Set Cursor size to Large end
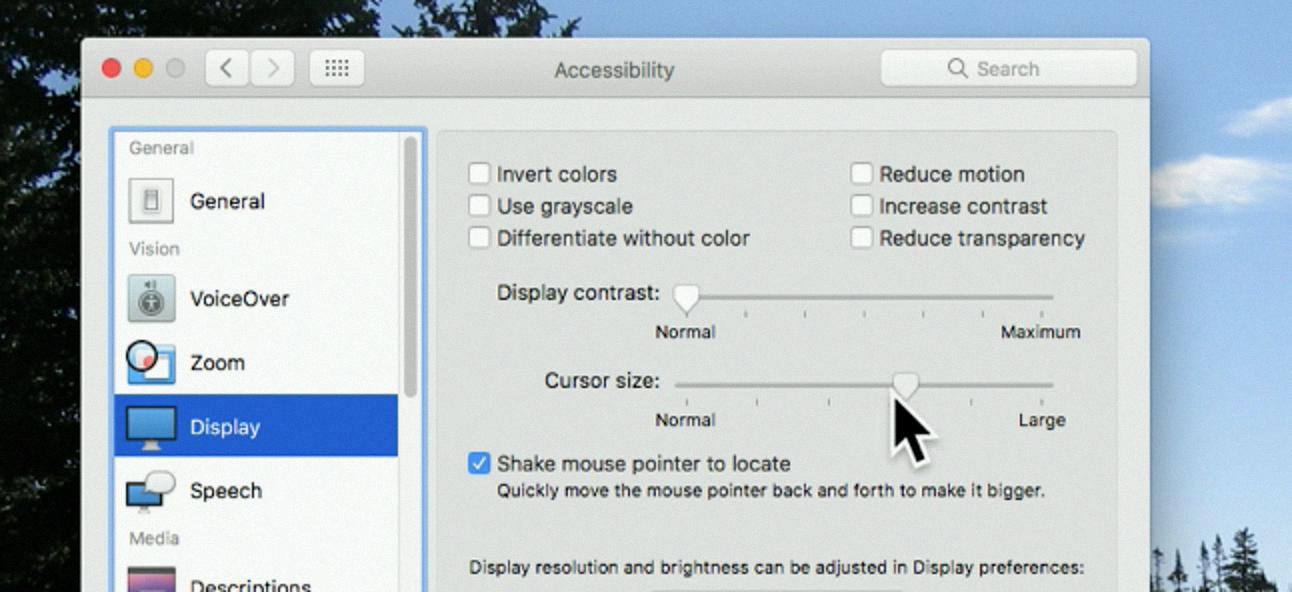The width and height of the screenshot is (1292, 592). coord(1043,384)
